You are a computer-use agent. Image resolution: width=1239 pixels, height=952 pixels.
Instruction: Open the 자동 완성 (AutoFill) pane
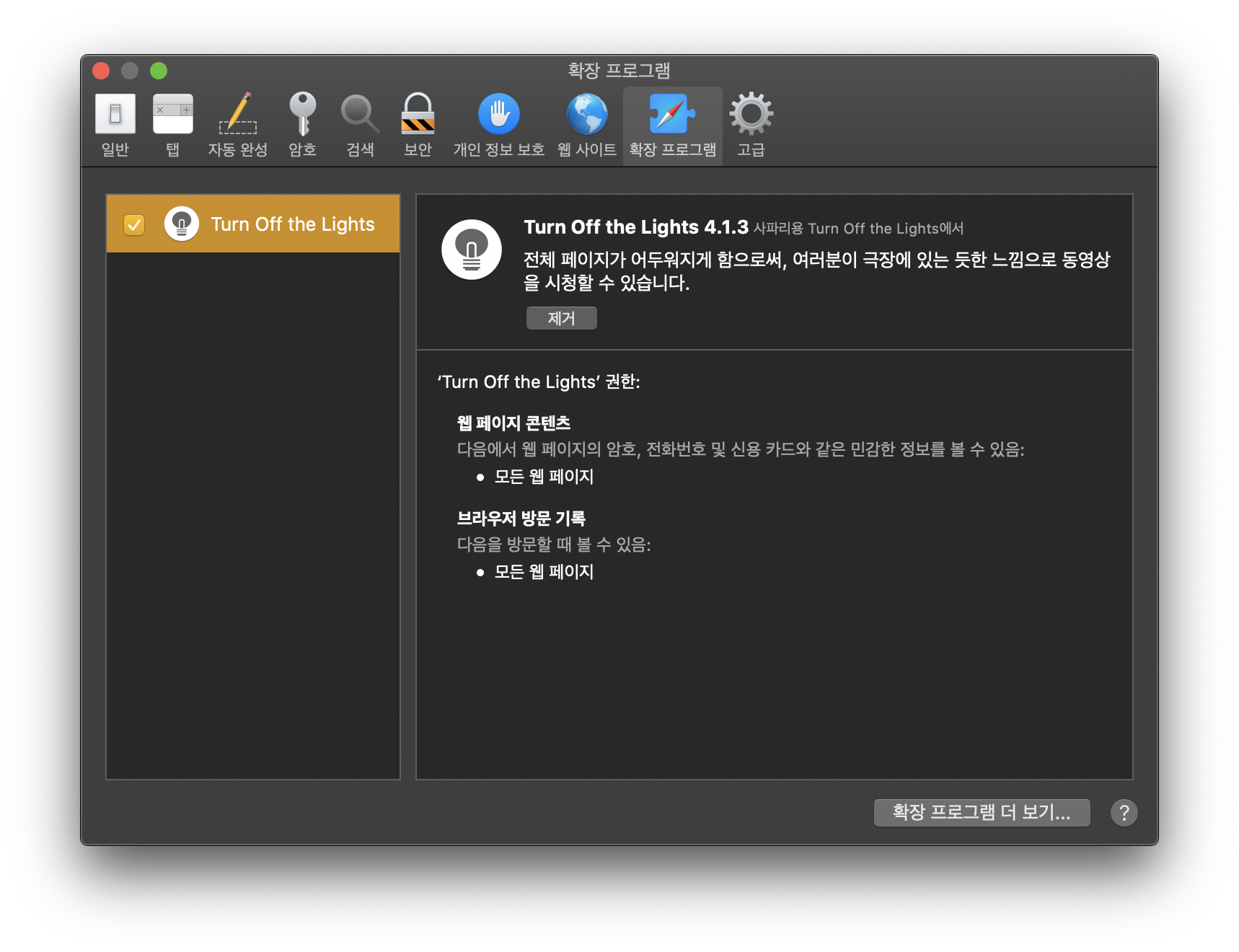point(238,125)
